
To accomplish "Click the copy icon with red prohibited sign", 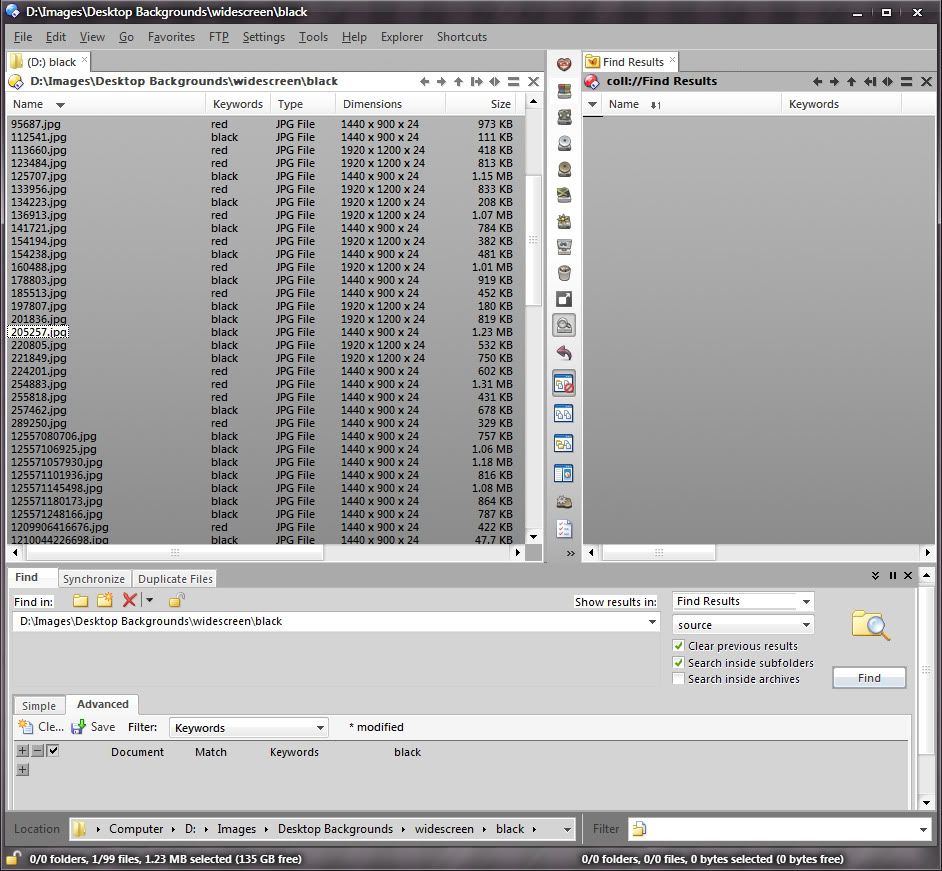I will (564, 383).
